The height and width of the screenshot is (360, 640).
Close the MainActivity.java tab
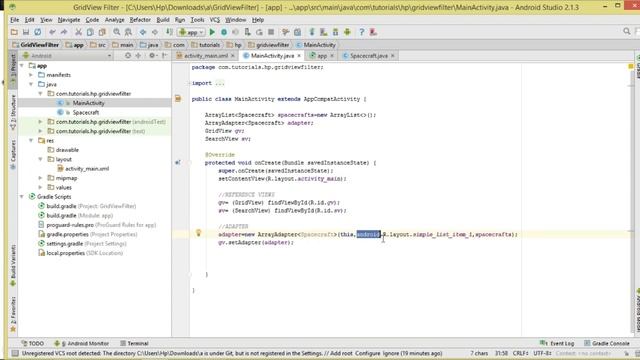click(299, 56)
